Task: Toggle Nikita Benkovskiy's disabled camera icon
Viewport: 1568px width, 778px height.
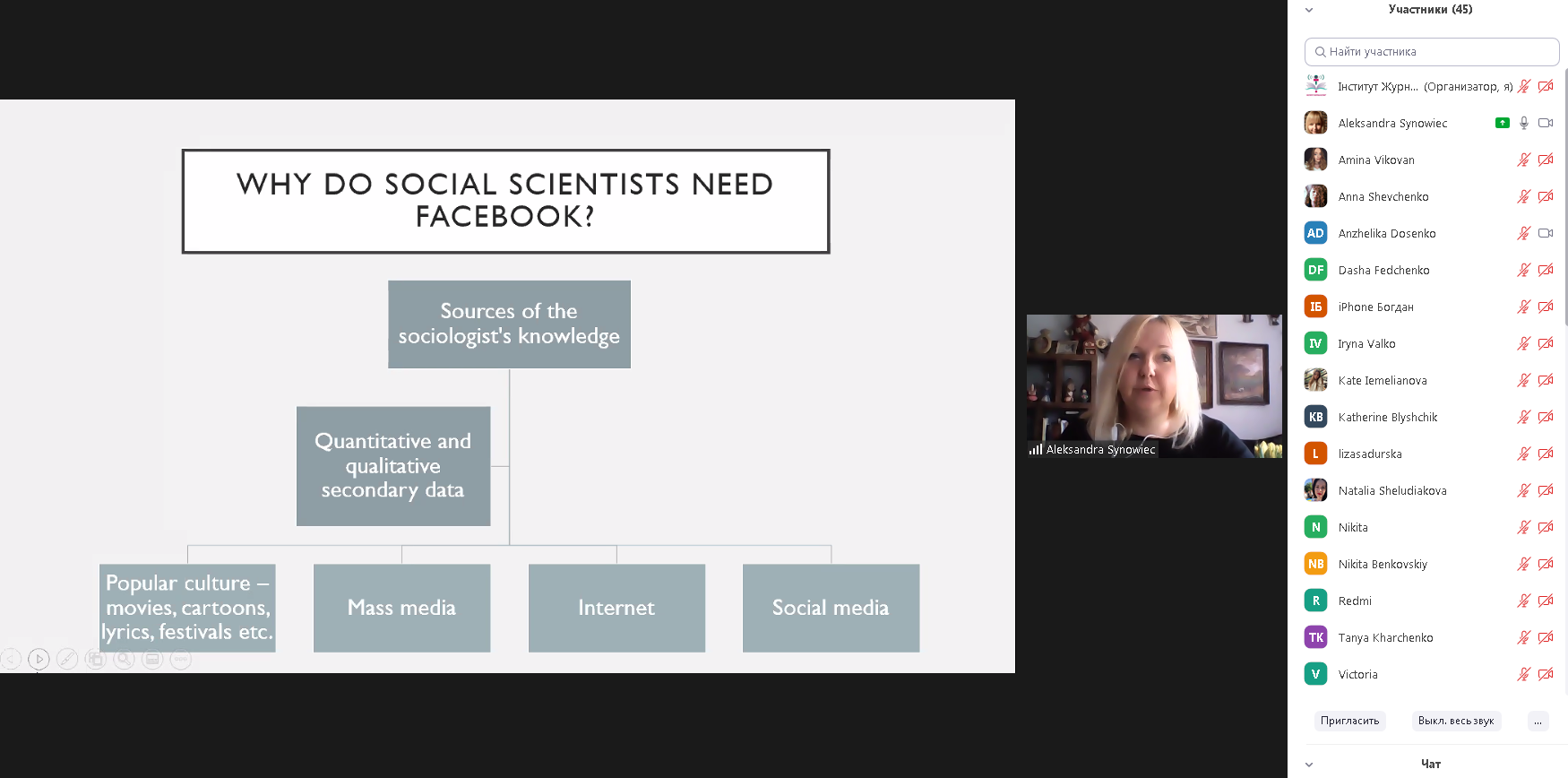Action: click(1546, 564)
